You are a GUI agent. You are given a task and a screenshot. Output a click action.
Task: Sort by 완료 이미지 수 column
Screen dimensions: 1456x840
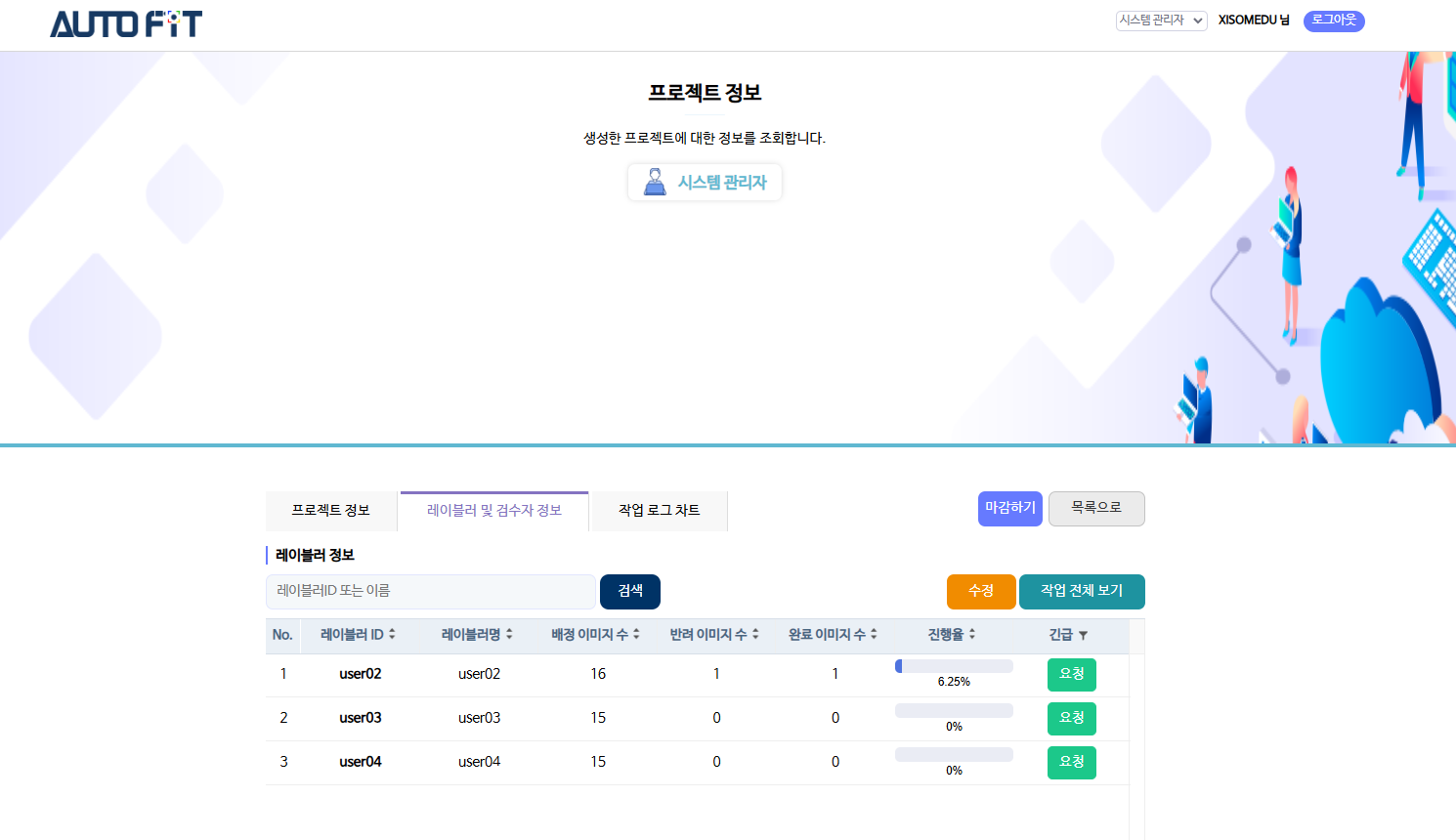click(x=833, y=635)
